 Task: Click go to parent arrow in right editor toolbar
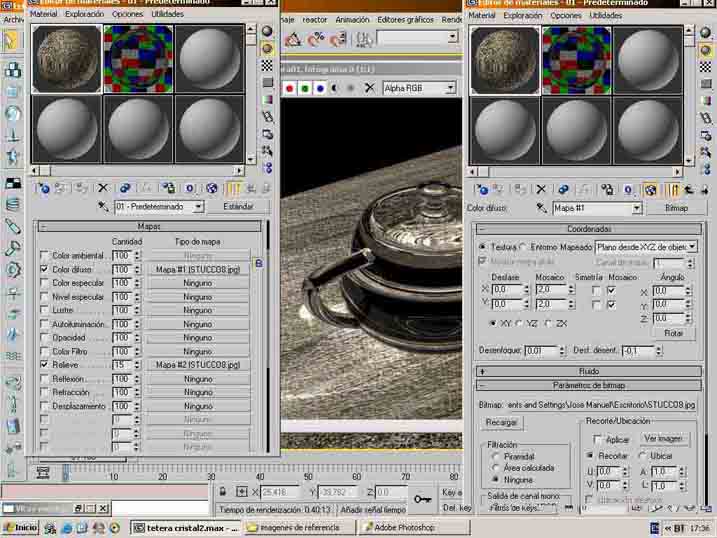(x=689, y=189)
